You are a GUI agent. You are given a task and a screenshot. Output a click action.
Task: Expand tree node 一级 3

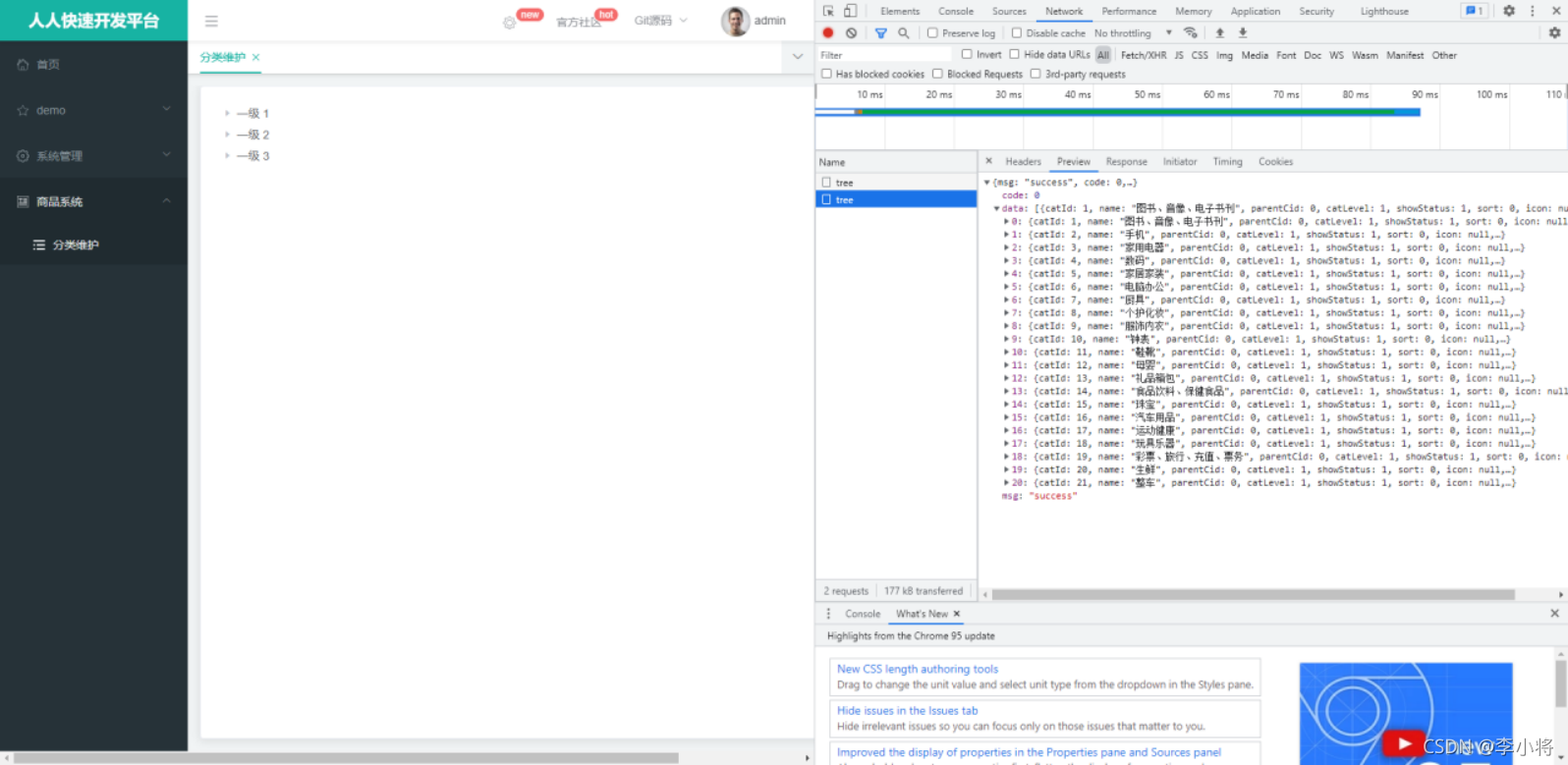(x=227, y=155)
